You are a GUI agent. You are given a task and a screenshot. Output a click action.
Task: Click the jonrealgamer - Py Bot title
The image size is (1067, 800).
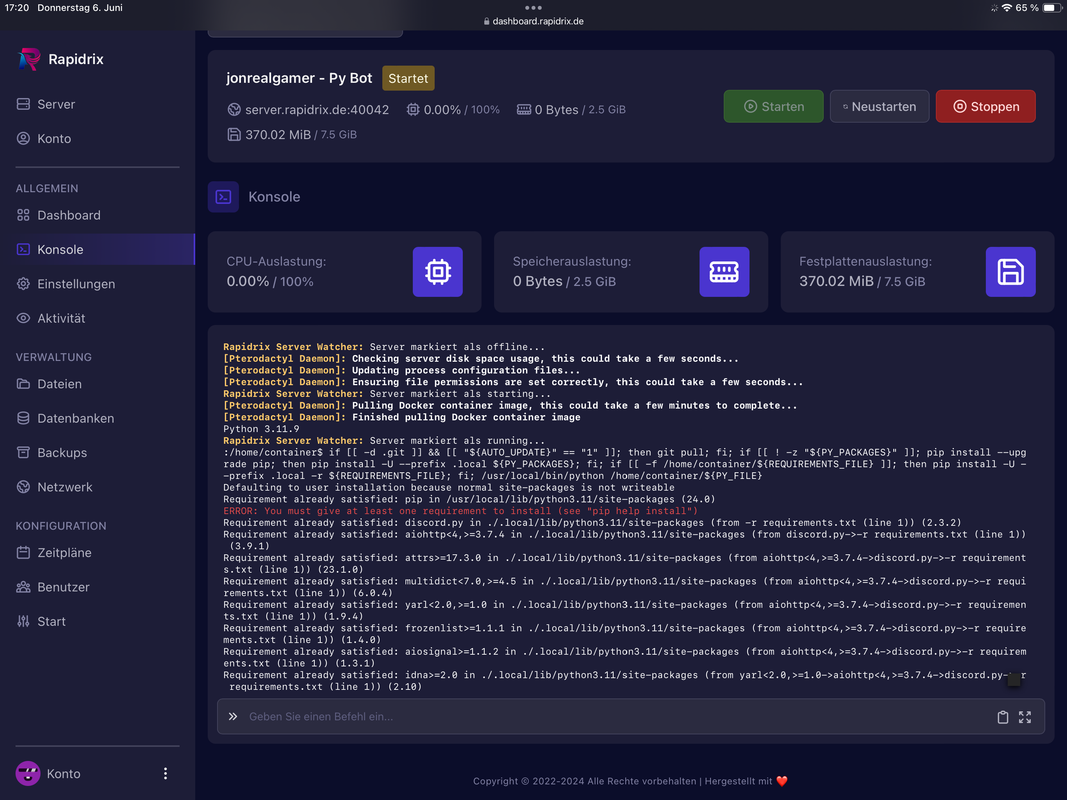(x=299, y=78)
